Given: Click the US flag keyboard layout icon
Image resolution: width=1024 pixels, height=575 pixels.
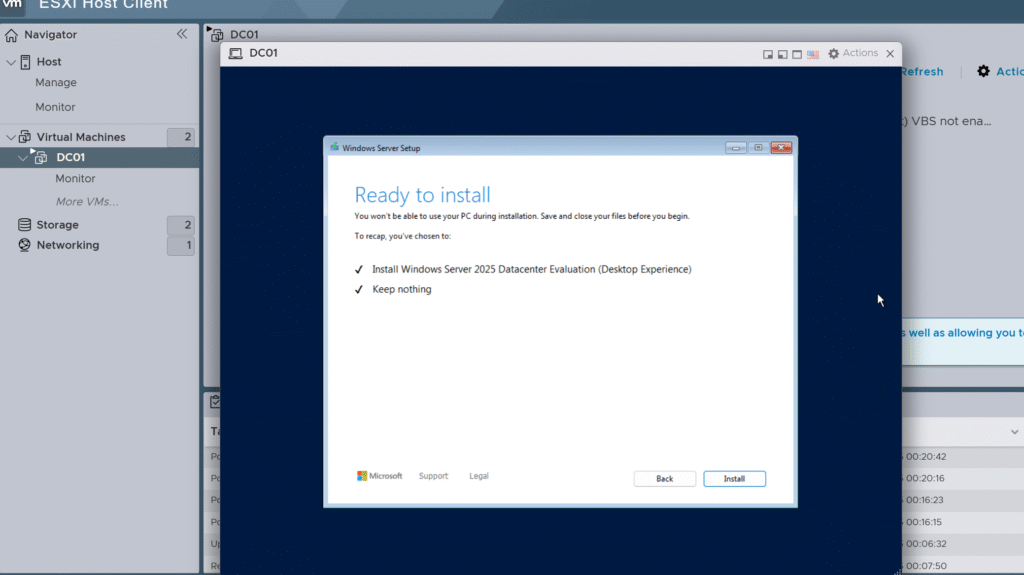Looking at the screenshot, I should [x=813, y=54].
